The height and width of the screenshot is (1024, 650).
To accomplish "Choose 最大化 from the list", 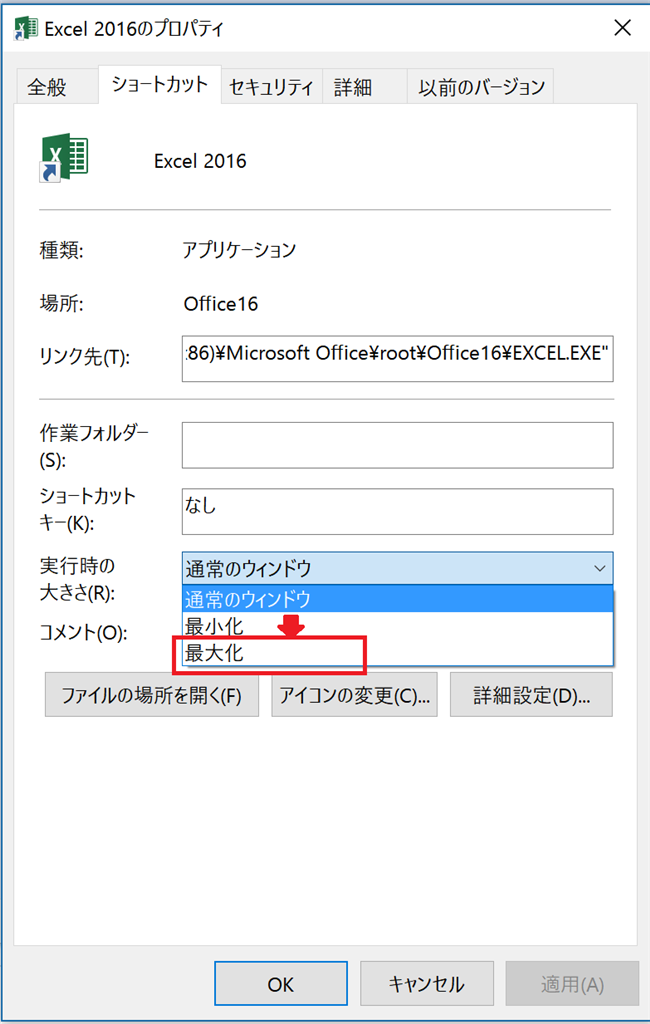I will [x=397, y=652].
